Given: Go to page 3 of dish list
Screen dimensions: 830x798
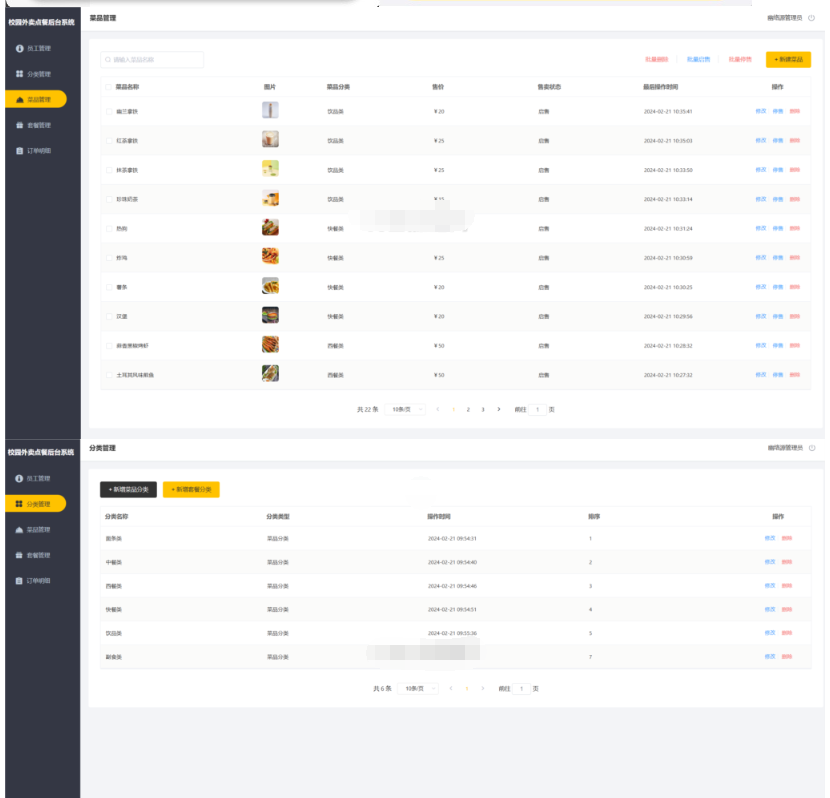Looking at the screenshot, I should [x=483, y=409].
